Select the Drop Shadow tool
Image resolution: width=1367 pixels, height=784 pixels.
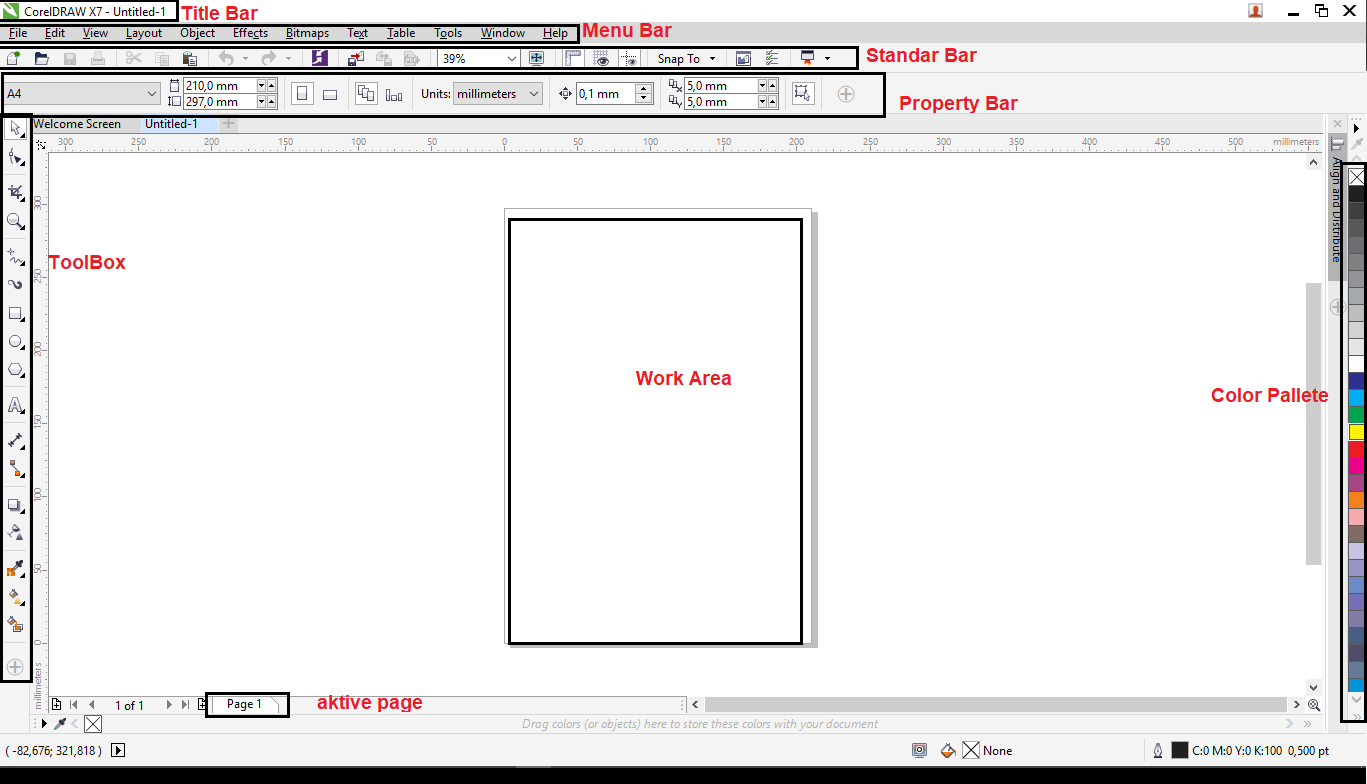pyautogui.click(x=16, y=505)
